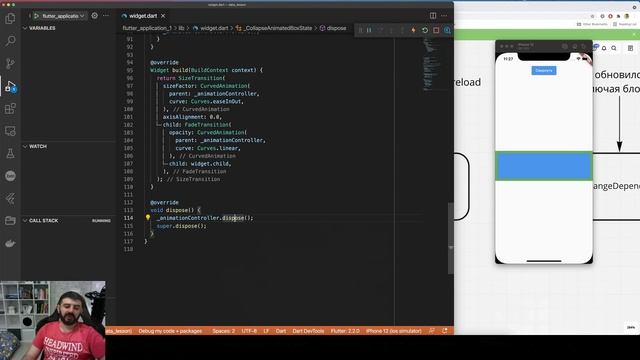Viewport: 640px width, 360px height.
Task: Click the RUNNING call stack status
Action: point(101,220)
